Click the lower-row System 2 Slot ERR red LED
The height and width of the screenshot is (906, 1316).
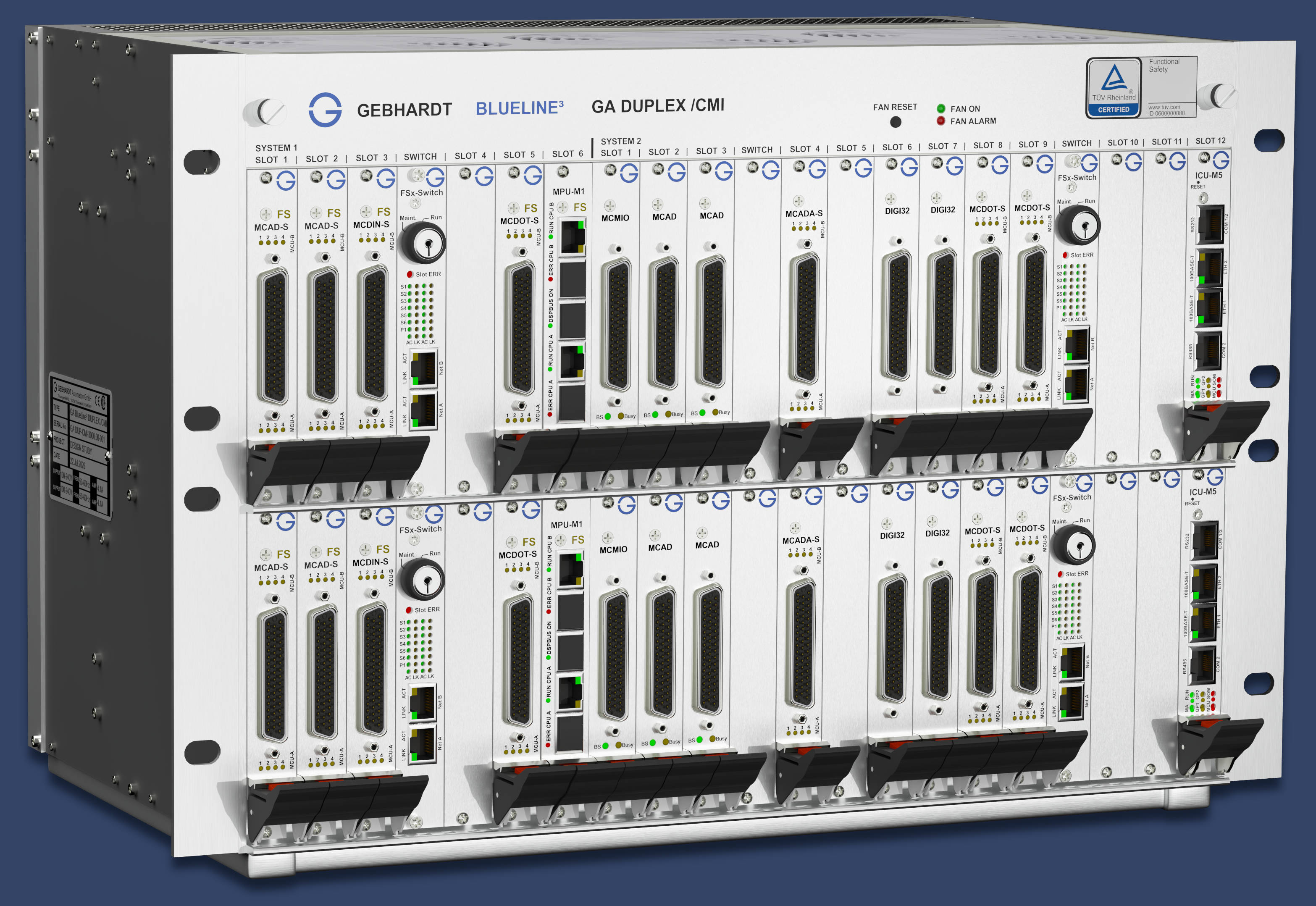(x=1060, y=574)
